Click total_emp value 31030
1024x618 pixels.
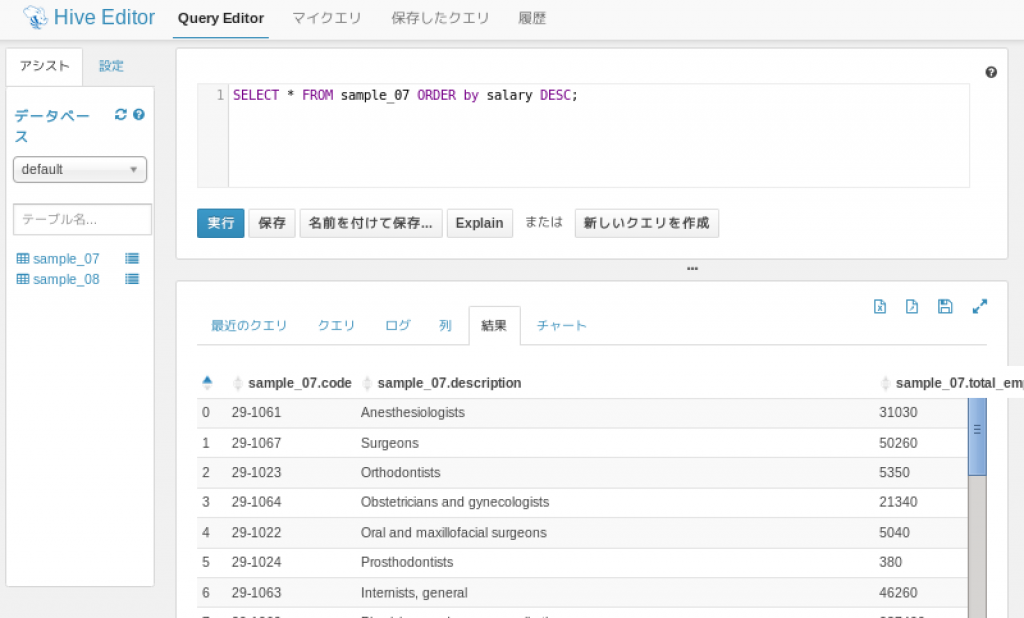coord(898,413)
